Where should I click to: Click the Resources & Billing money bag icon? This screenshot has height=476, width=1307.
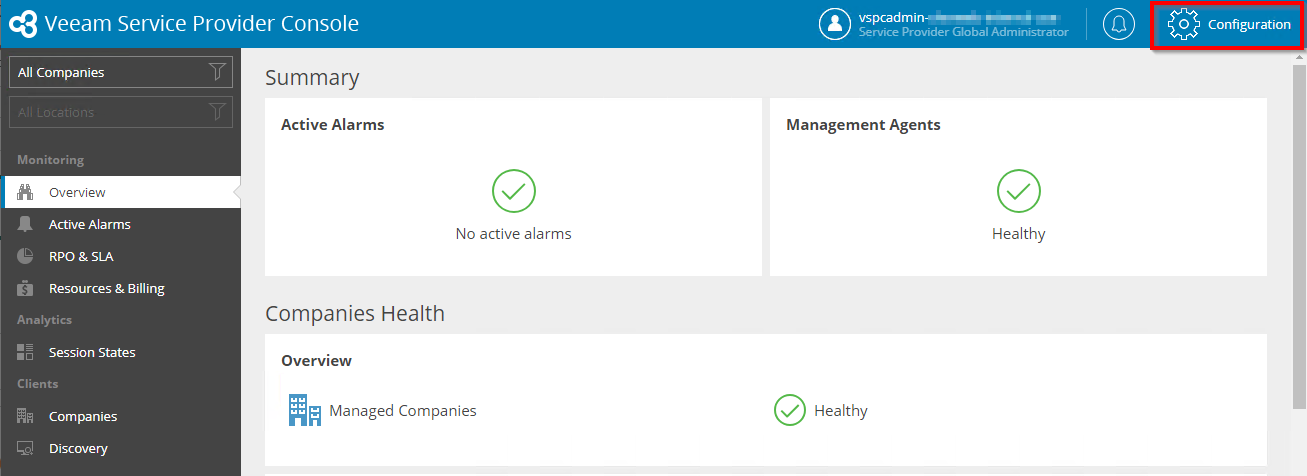point(26,288)
